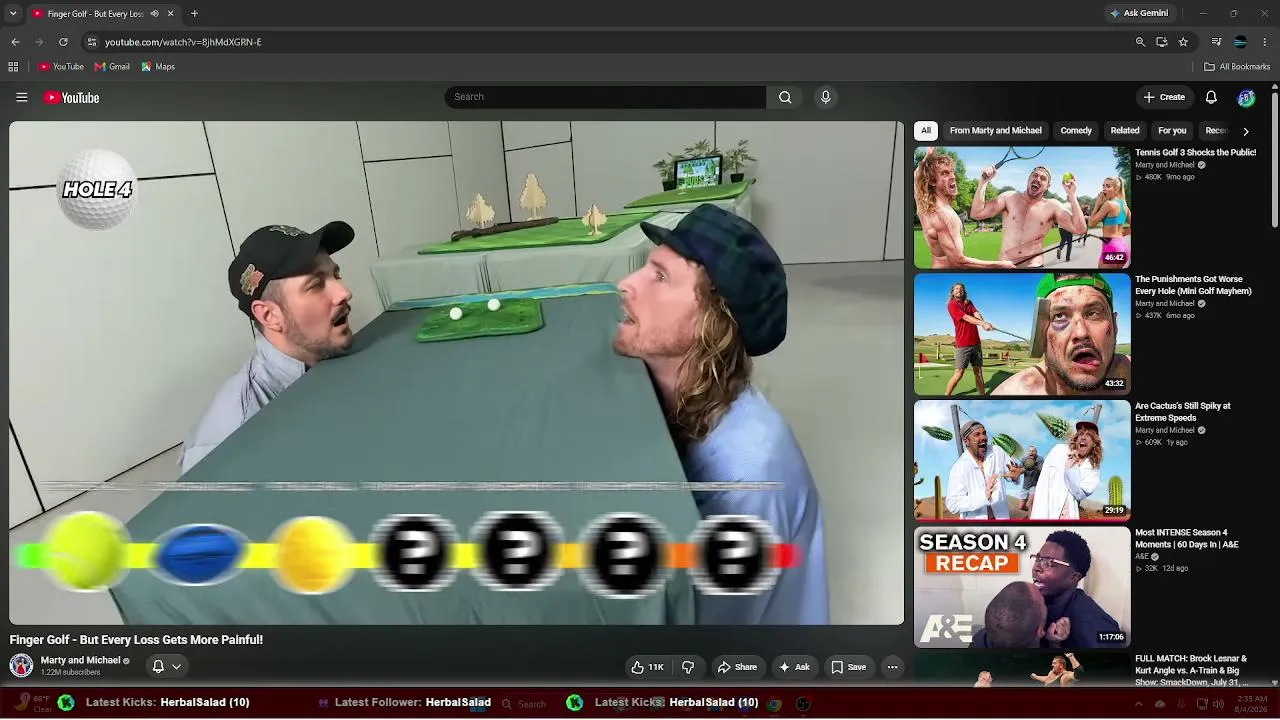
Task: Open the media controls icon in toolbar
Action: click(x=1216, y=42)
